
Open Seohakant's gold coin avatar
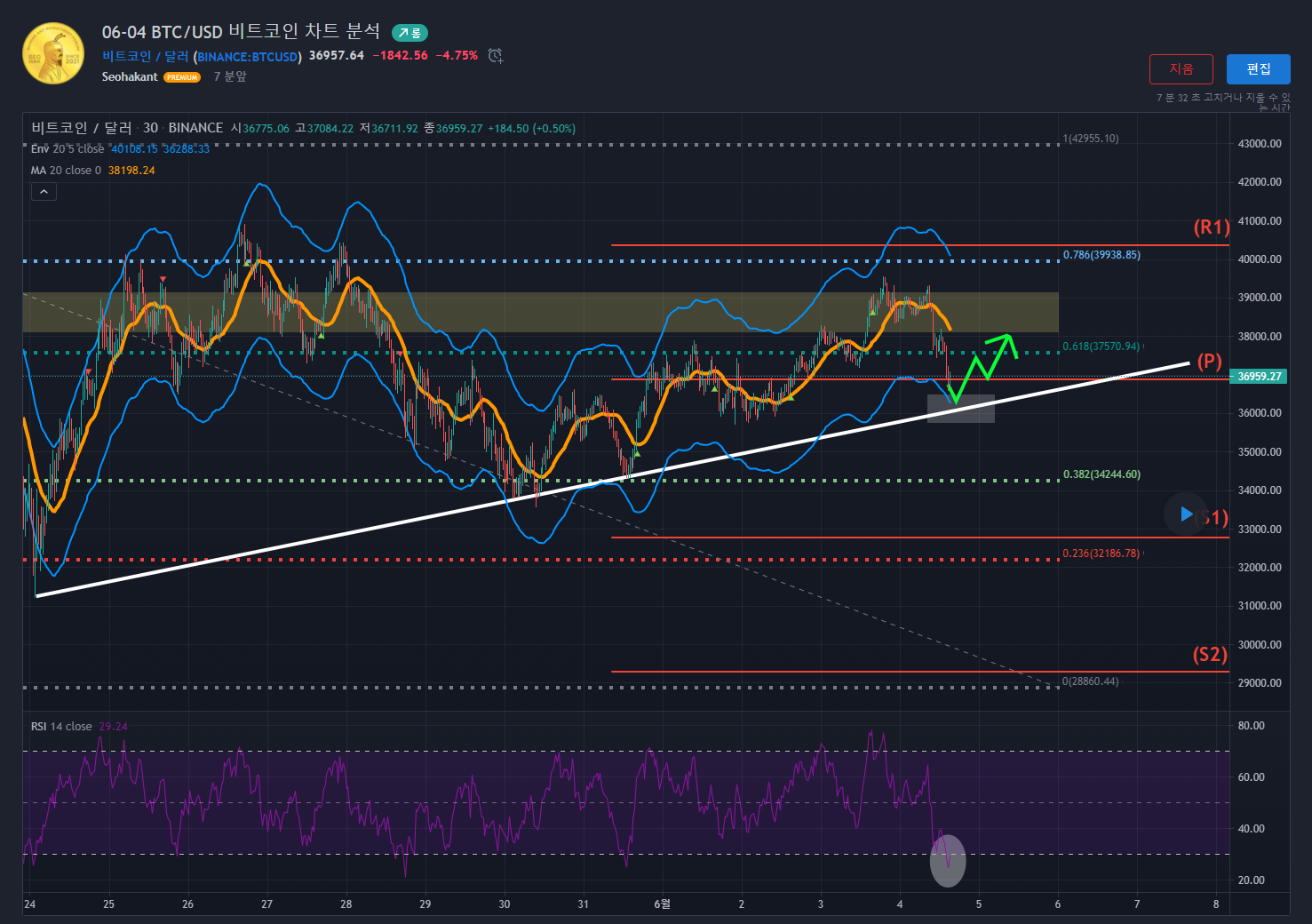[x=53, y=53]
